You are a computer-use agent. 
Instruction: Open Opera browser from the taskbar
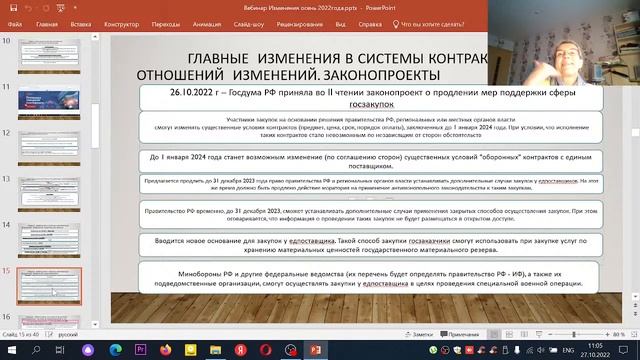[266, 350]
